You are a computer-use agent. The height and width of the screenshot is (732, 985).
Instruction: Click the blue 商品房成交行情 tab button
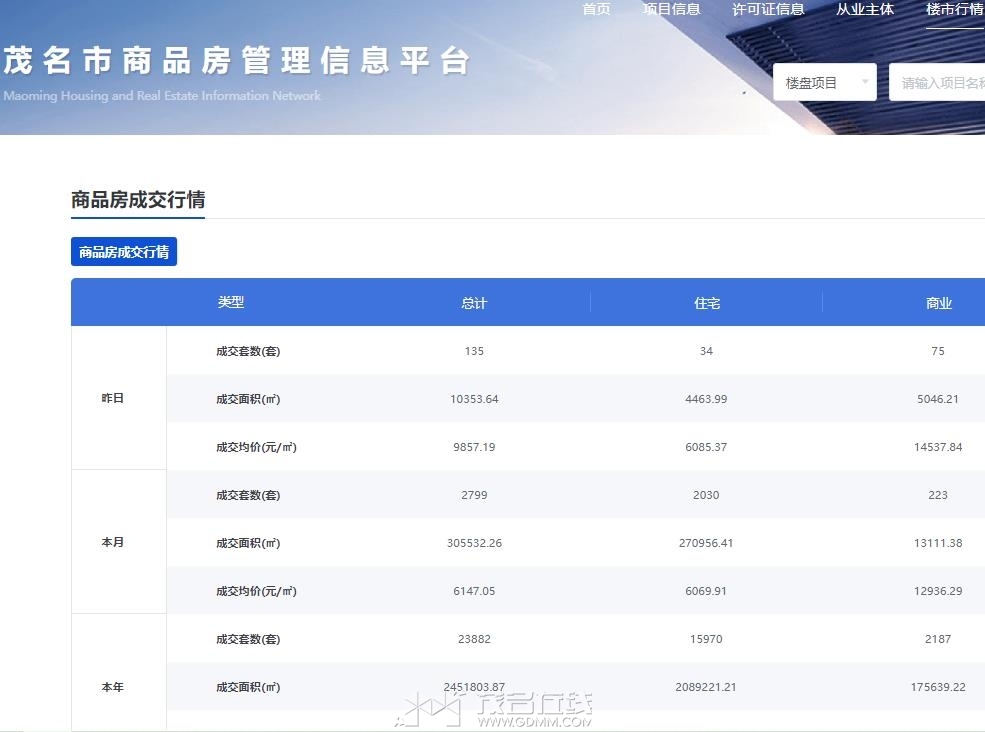[124, 252]
